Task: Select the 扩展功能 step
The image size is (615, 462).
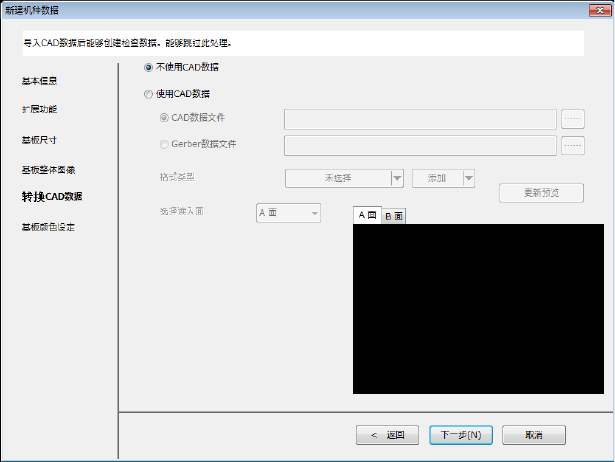Action: pyautogui.click(x=39, y=109)
